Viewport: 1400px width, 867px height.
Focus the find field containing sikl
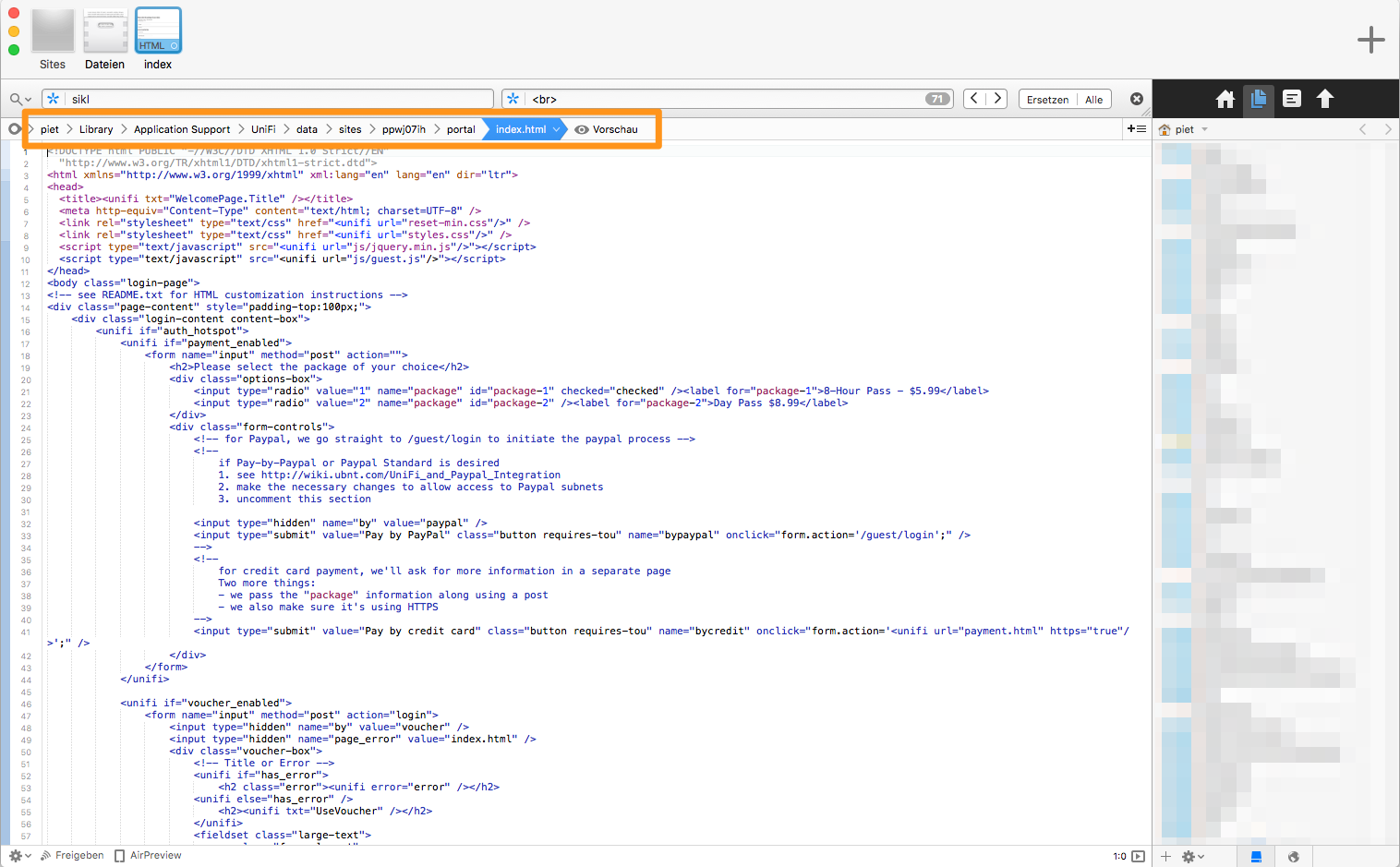(x=268, y=99)
